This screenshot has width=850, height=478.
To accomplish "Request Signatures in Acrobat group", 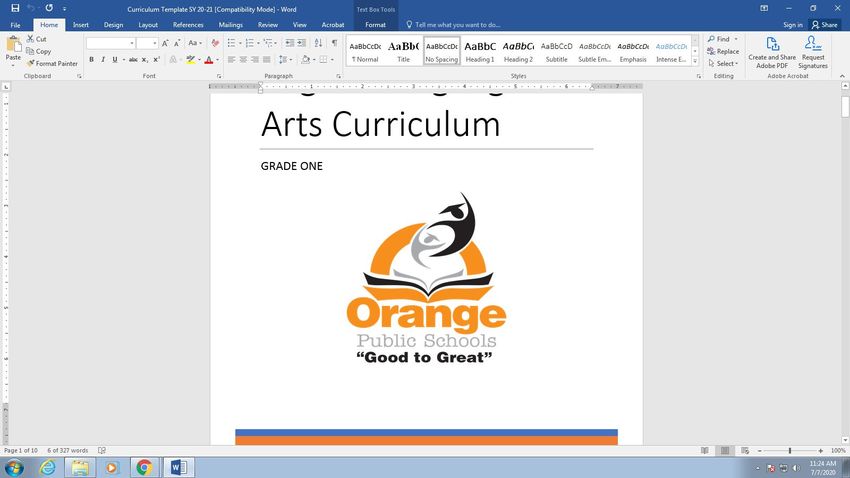I will pyautogui.click(x=813, y=53).
